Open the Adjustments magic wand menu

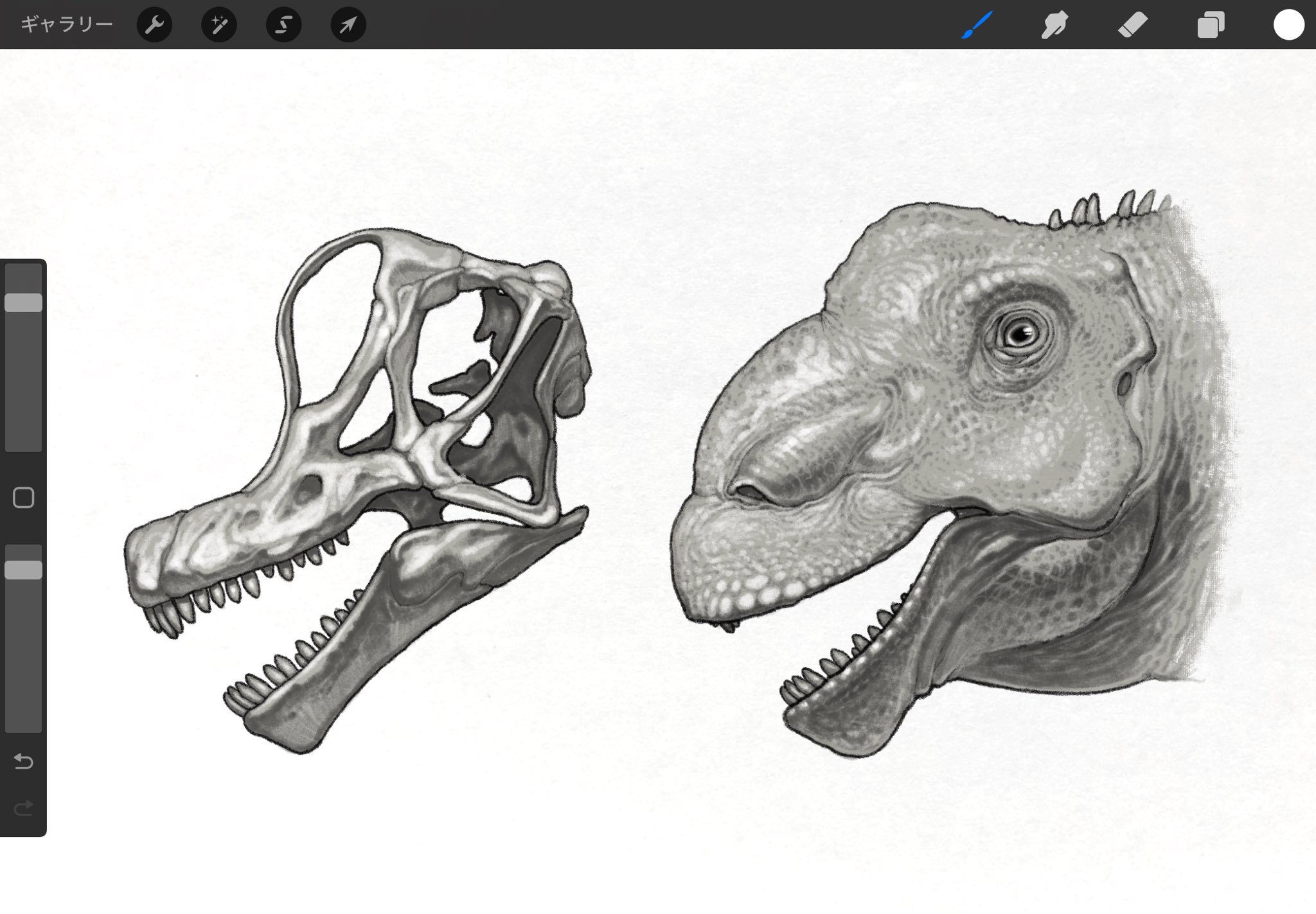tap(219, 25)
